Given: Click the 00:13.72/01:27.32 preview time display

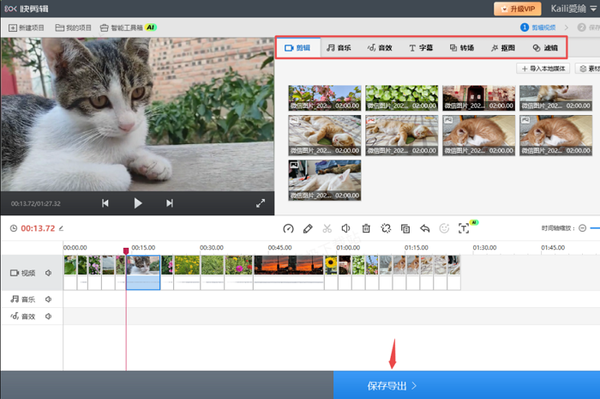Looking at the screenshot, I should click(x=36, y=204).
